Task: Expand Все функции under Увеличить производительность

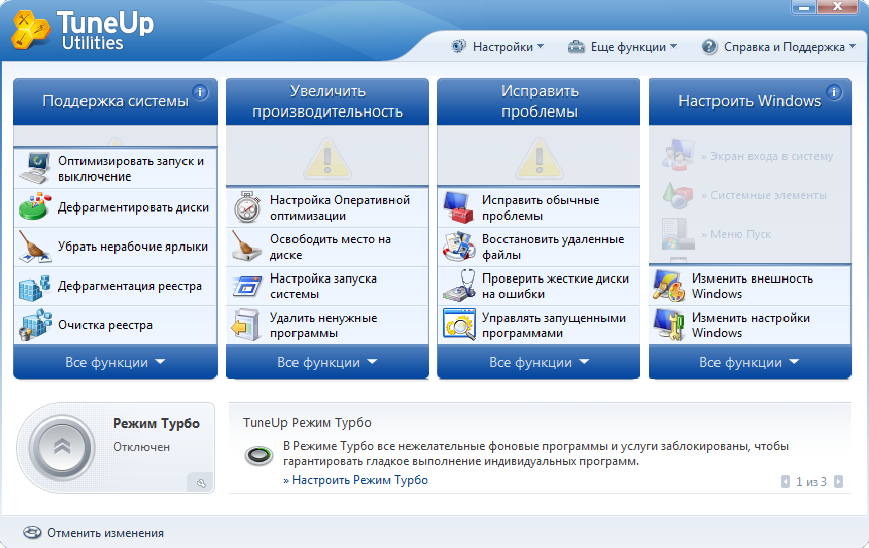Action: (327, 362)
